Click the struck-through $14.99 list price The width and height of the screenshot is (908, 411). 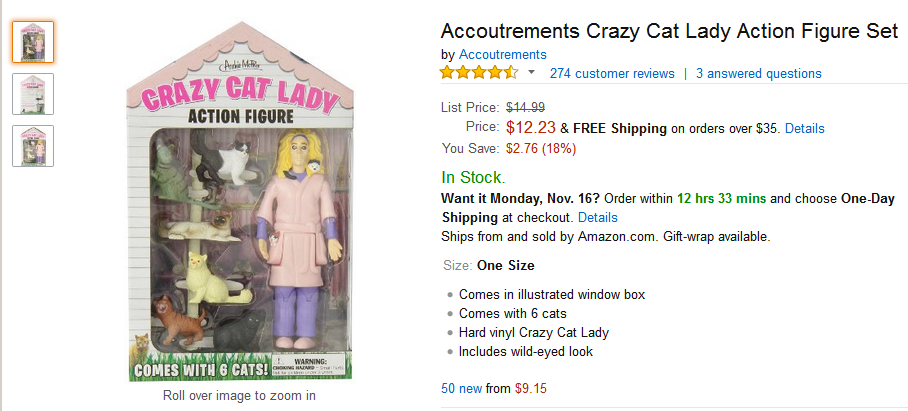(x=525, y=107)
